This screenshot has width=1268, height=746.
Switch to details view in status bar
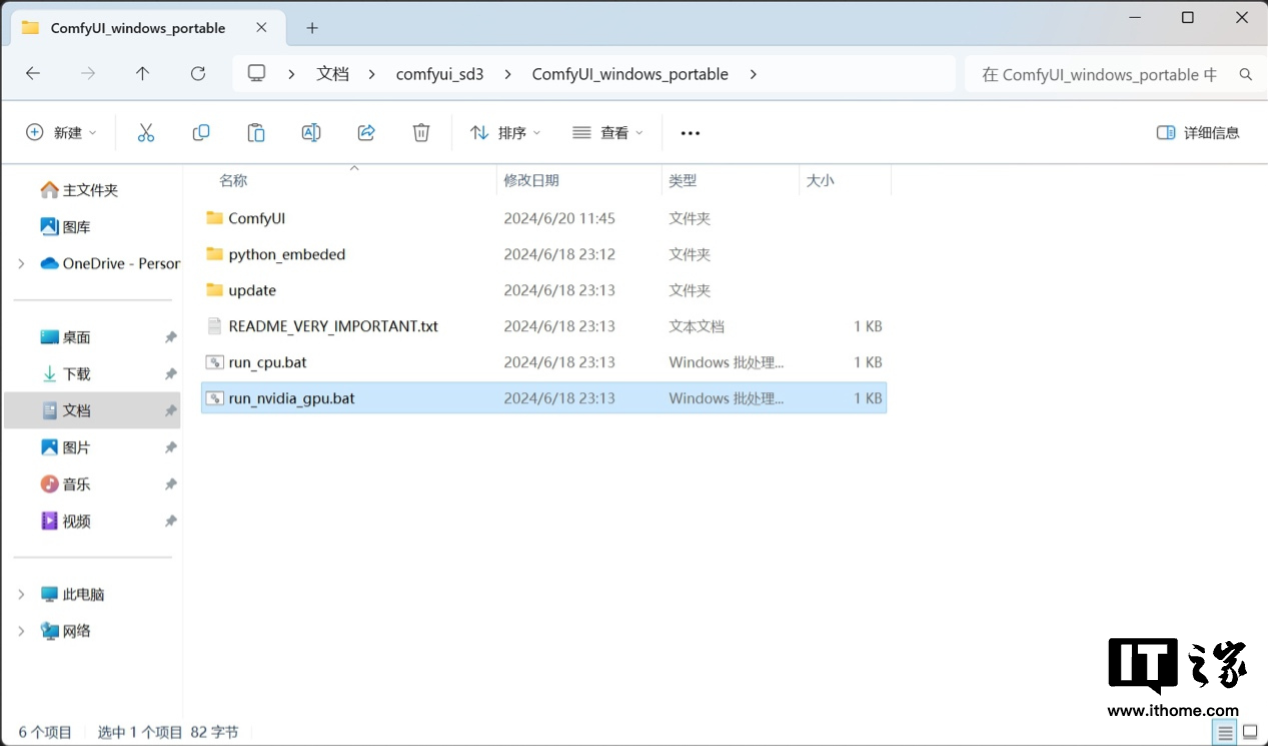coord(1224,732)
